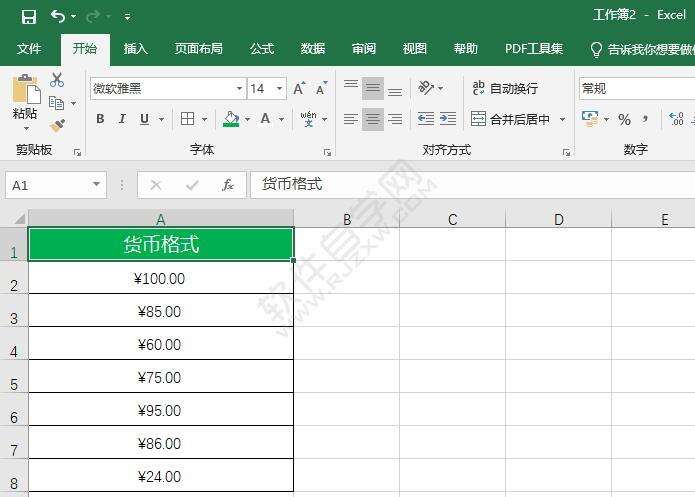Screen dimensions: 695x497
Task: Click the Select All corner triangle
Action: coord(19,219)
